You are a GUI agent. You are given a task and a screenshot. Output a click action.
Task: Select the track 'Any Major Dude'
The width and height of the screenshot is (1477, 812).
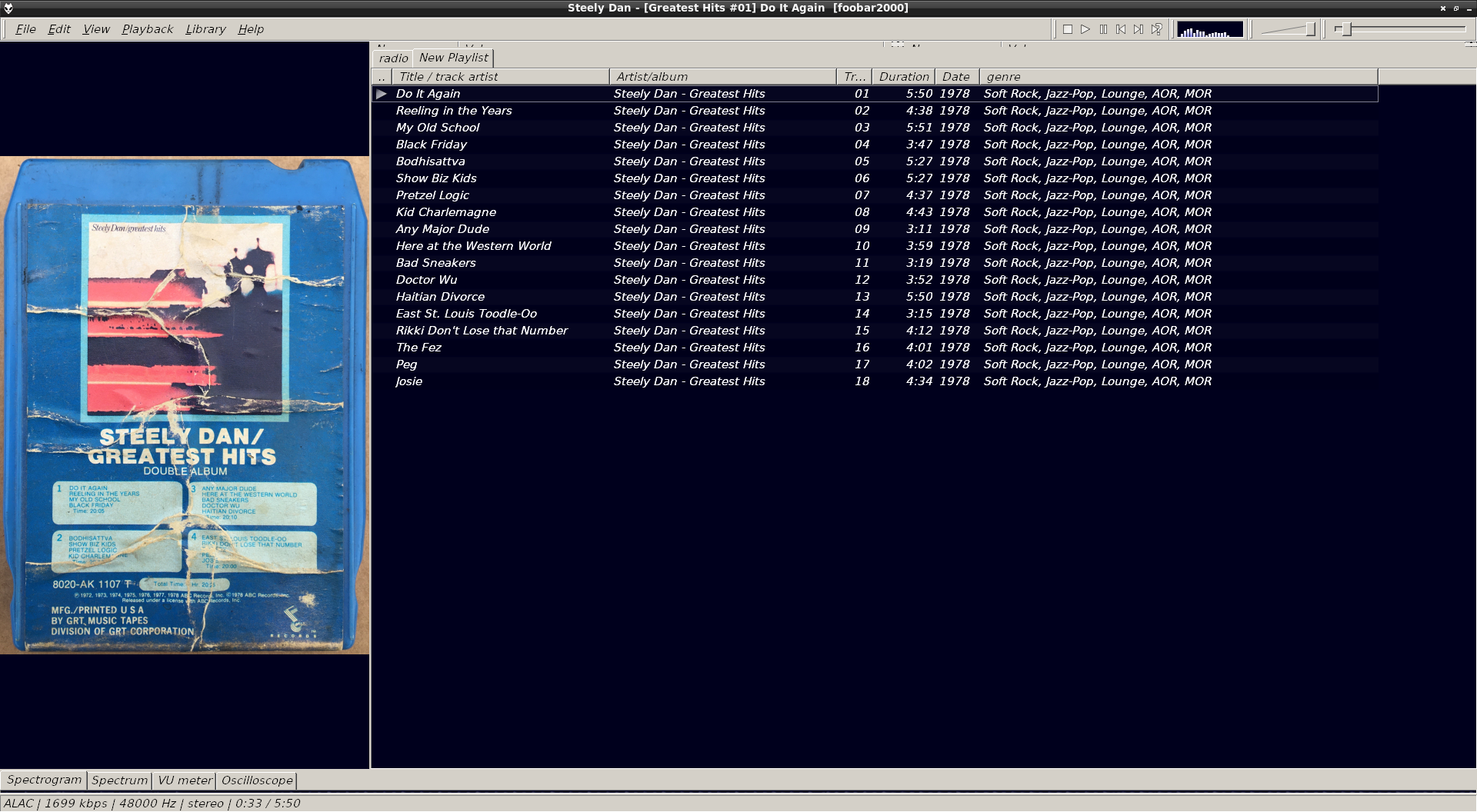pos(875,229)
